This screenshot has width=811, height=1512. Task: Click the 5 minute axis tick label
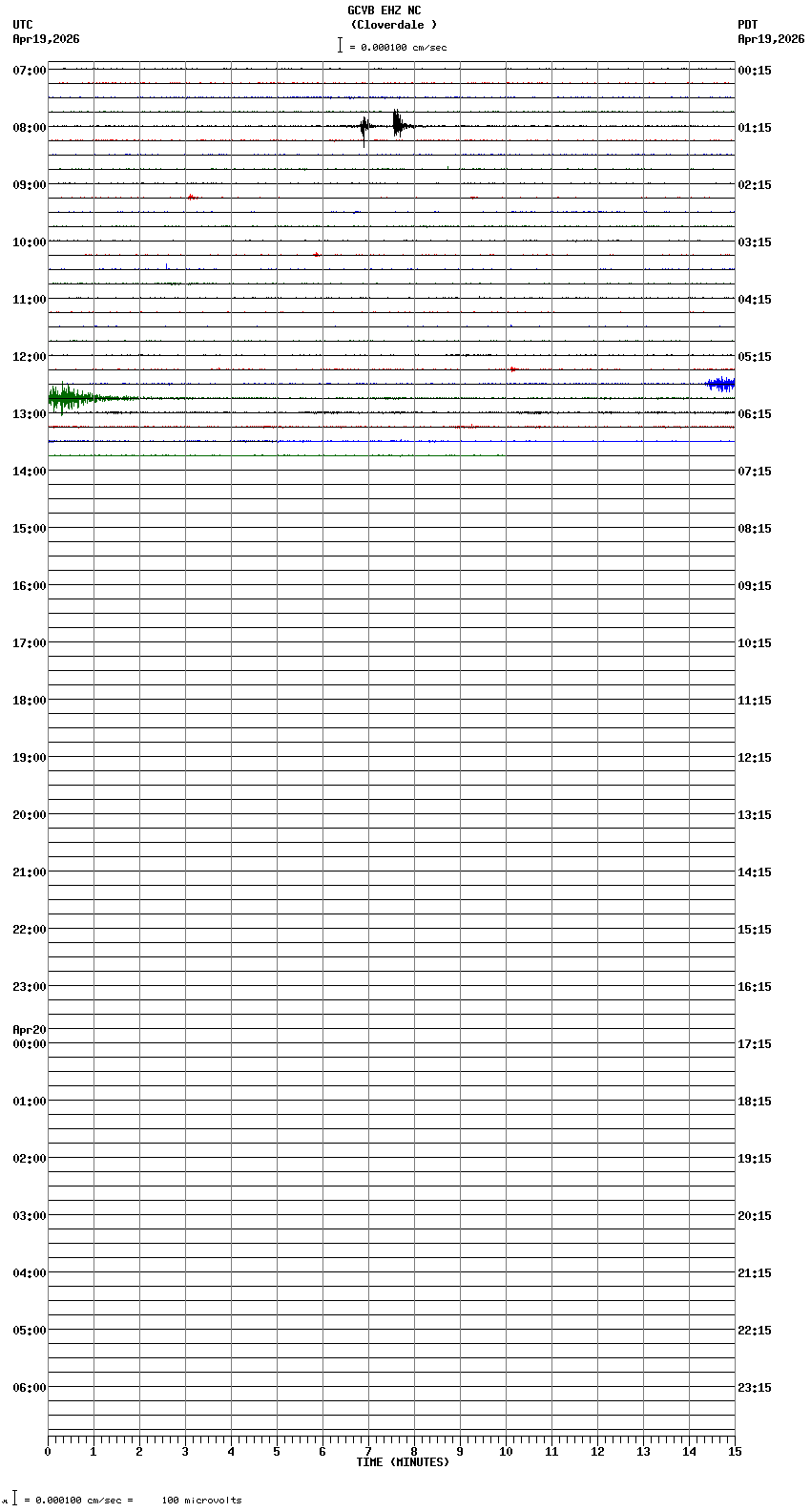point(277,1452)
